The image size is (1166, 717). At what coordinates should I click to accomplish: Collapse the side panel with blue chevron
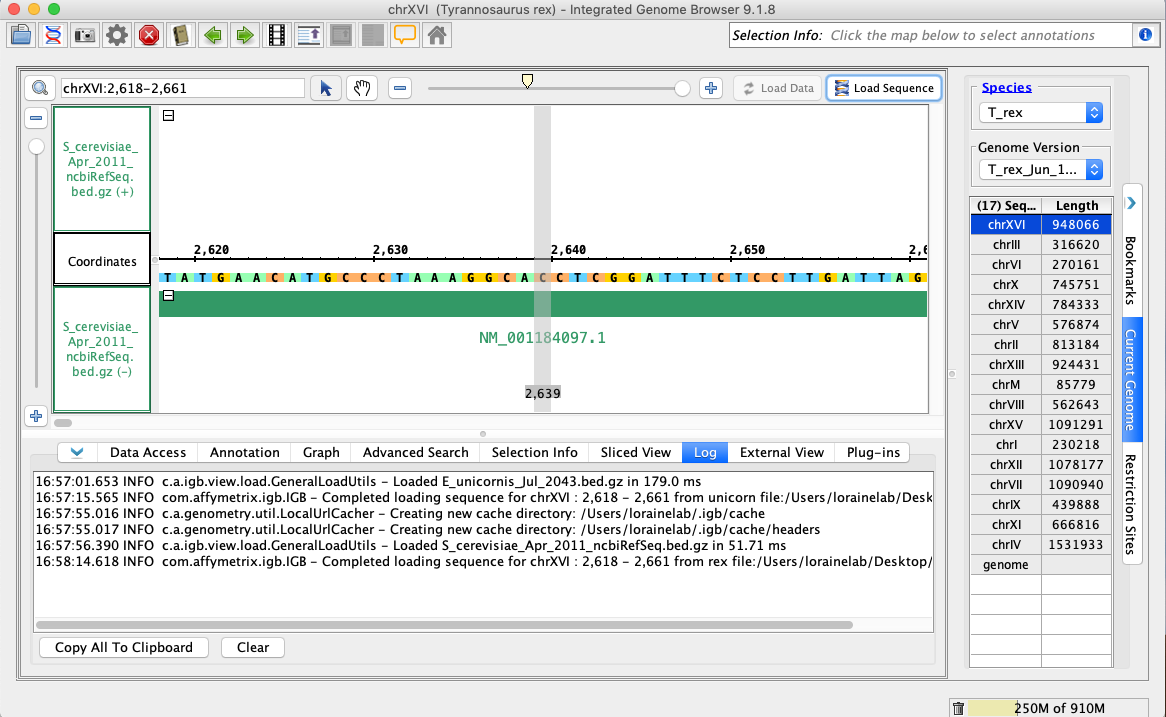click(x=1131, y=203)
